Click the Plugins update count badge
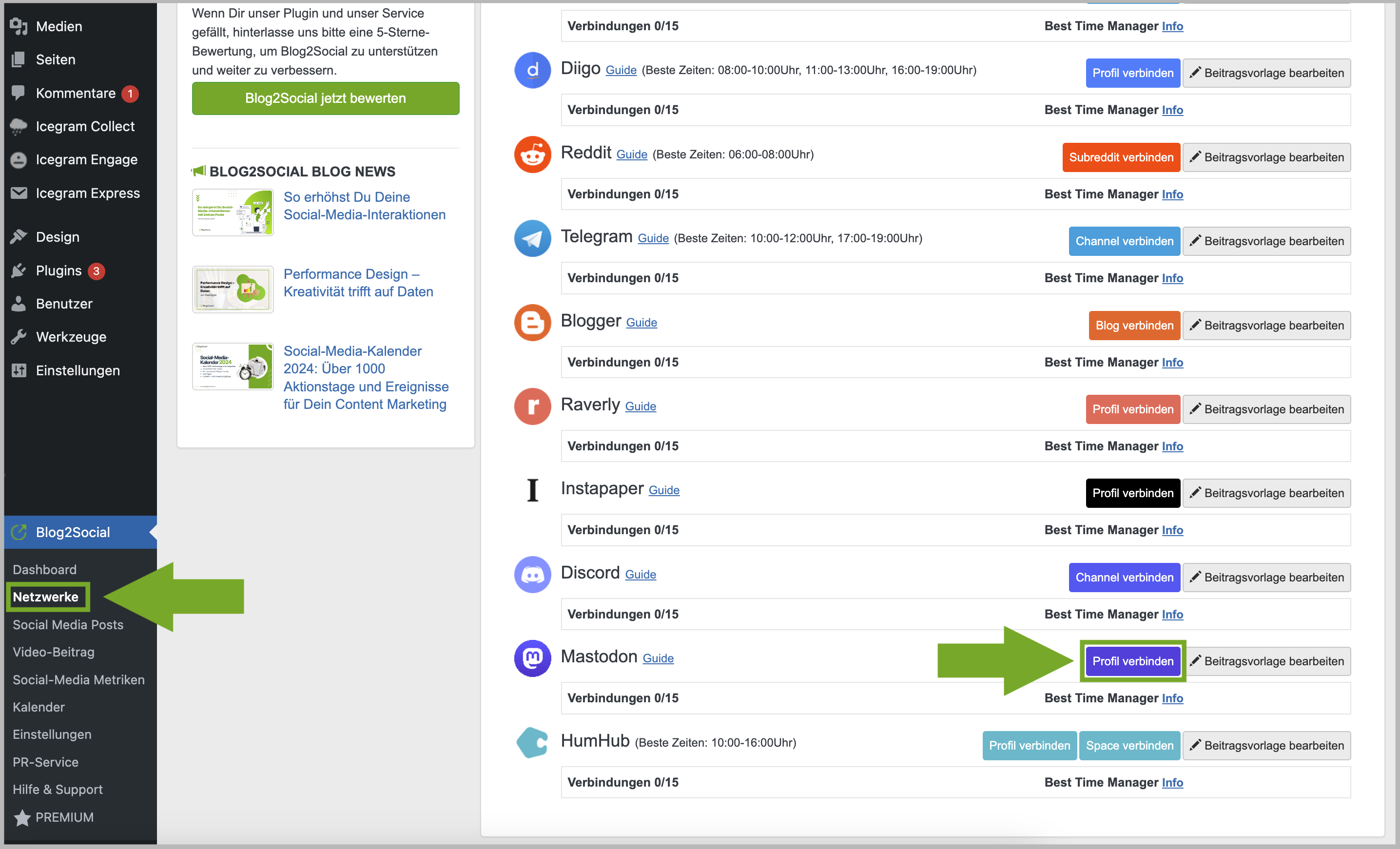 (96, 271)
